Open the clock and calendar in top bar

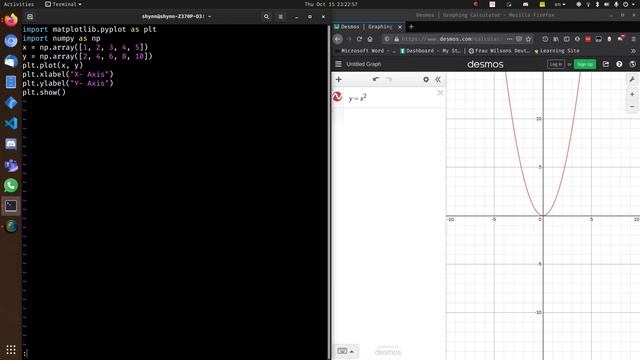[331, 4]
